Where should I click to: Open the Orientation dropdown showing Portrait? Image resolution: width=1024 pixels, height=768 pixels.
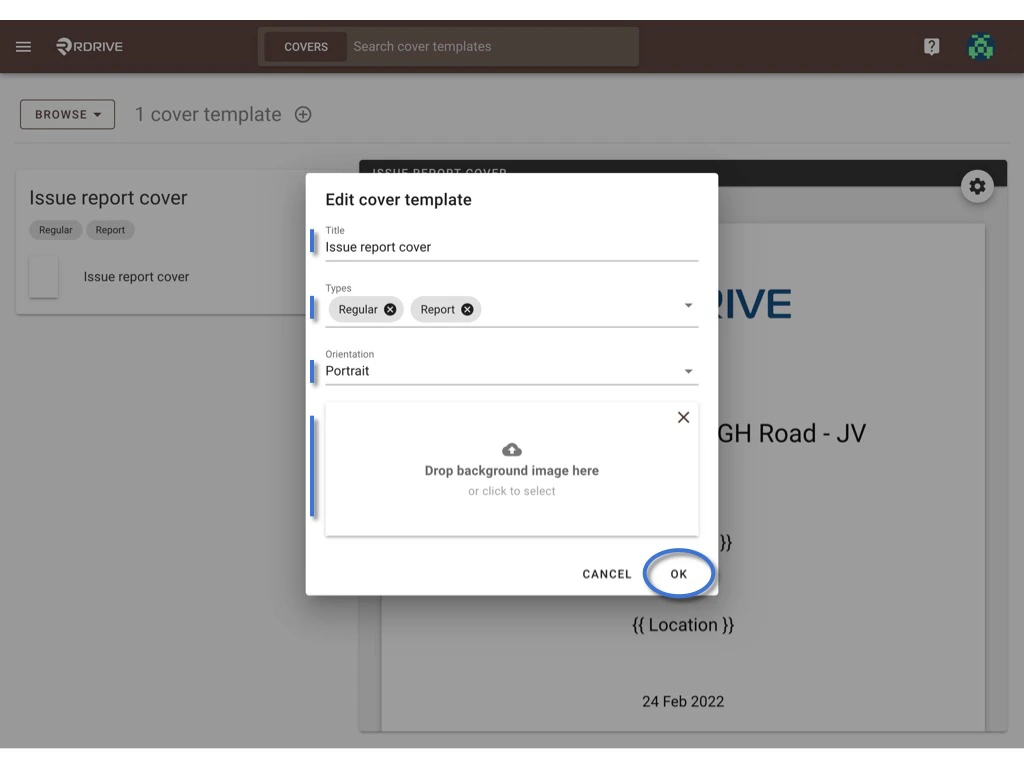point(688,370)
